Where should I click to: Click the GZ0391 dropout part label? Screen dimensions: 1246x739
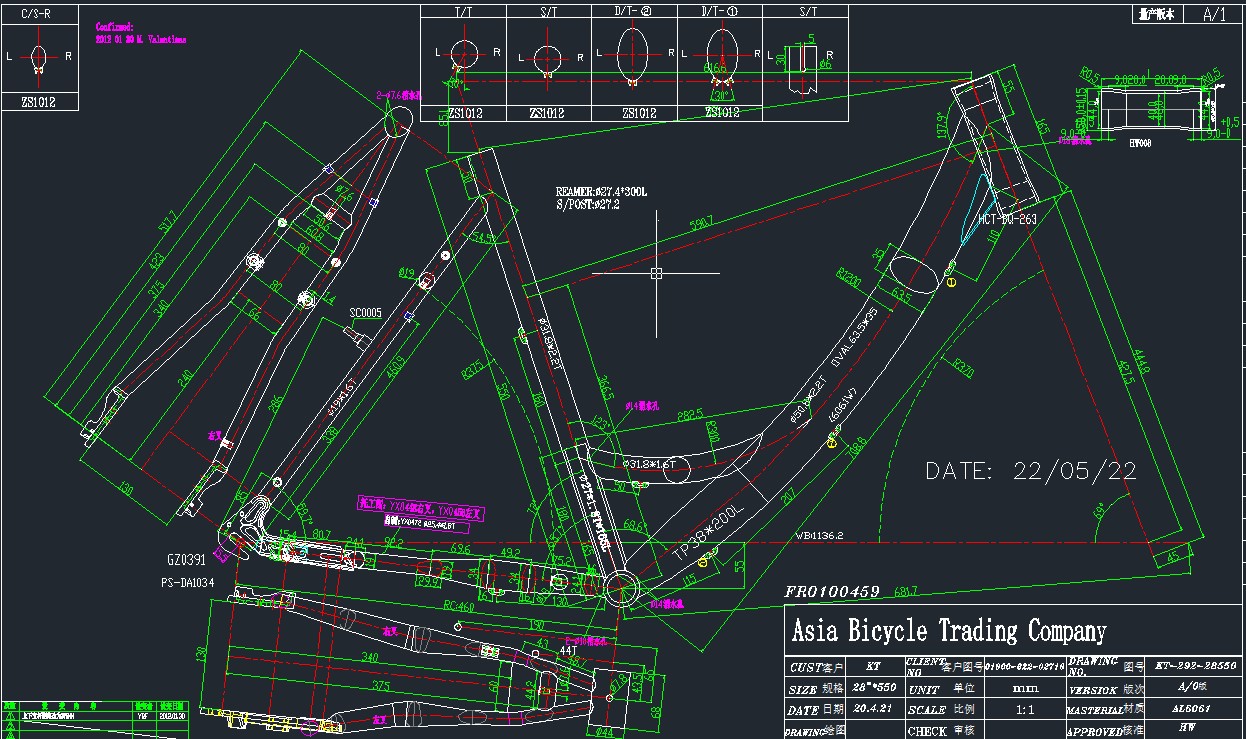point(187,561)
